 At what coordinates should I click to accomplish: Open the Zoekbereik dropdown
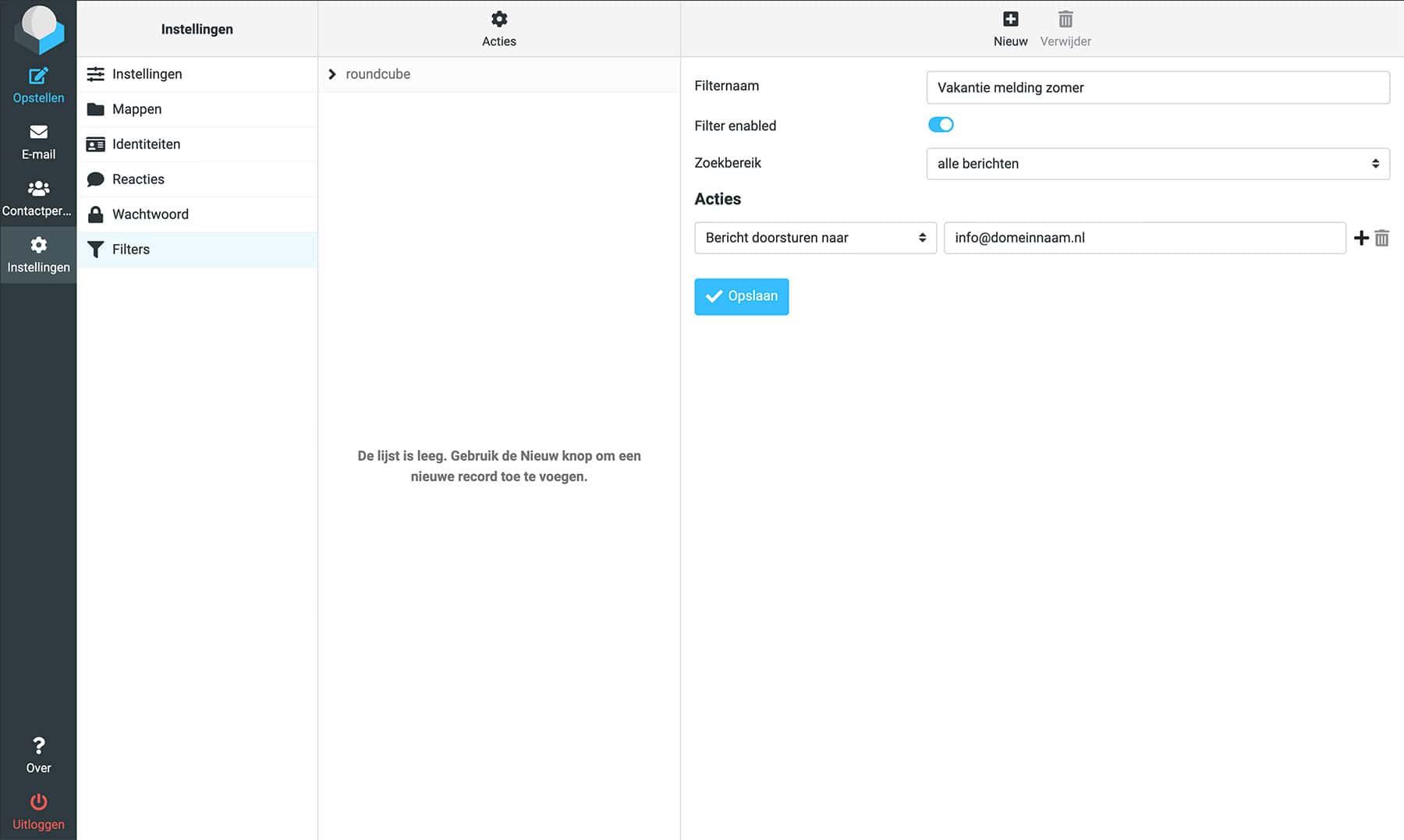click(x=1158, y=164)
